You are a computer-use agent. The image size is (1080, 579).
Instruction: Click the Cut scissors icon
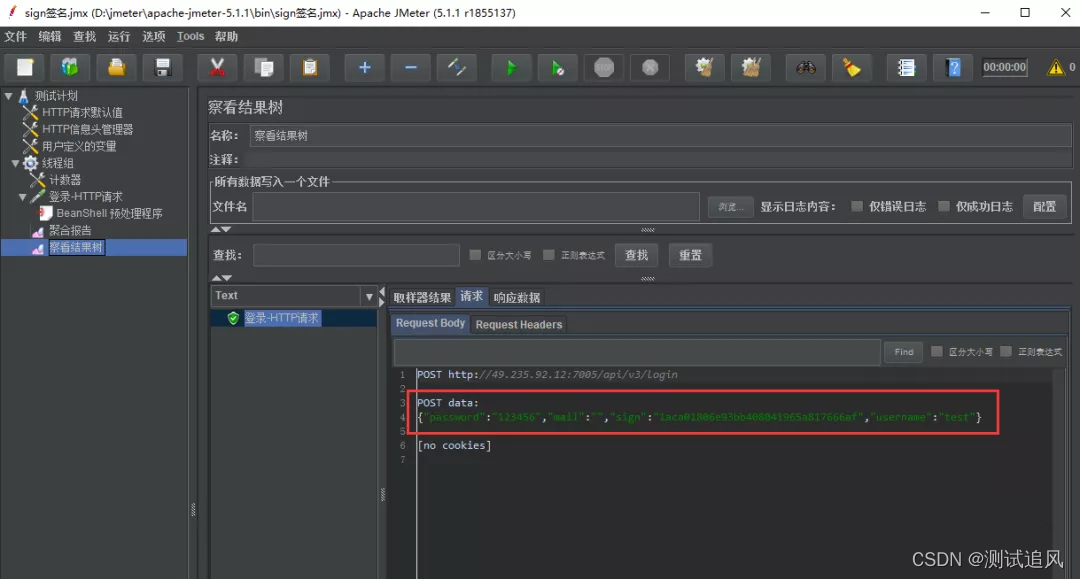point(217,67)
